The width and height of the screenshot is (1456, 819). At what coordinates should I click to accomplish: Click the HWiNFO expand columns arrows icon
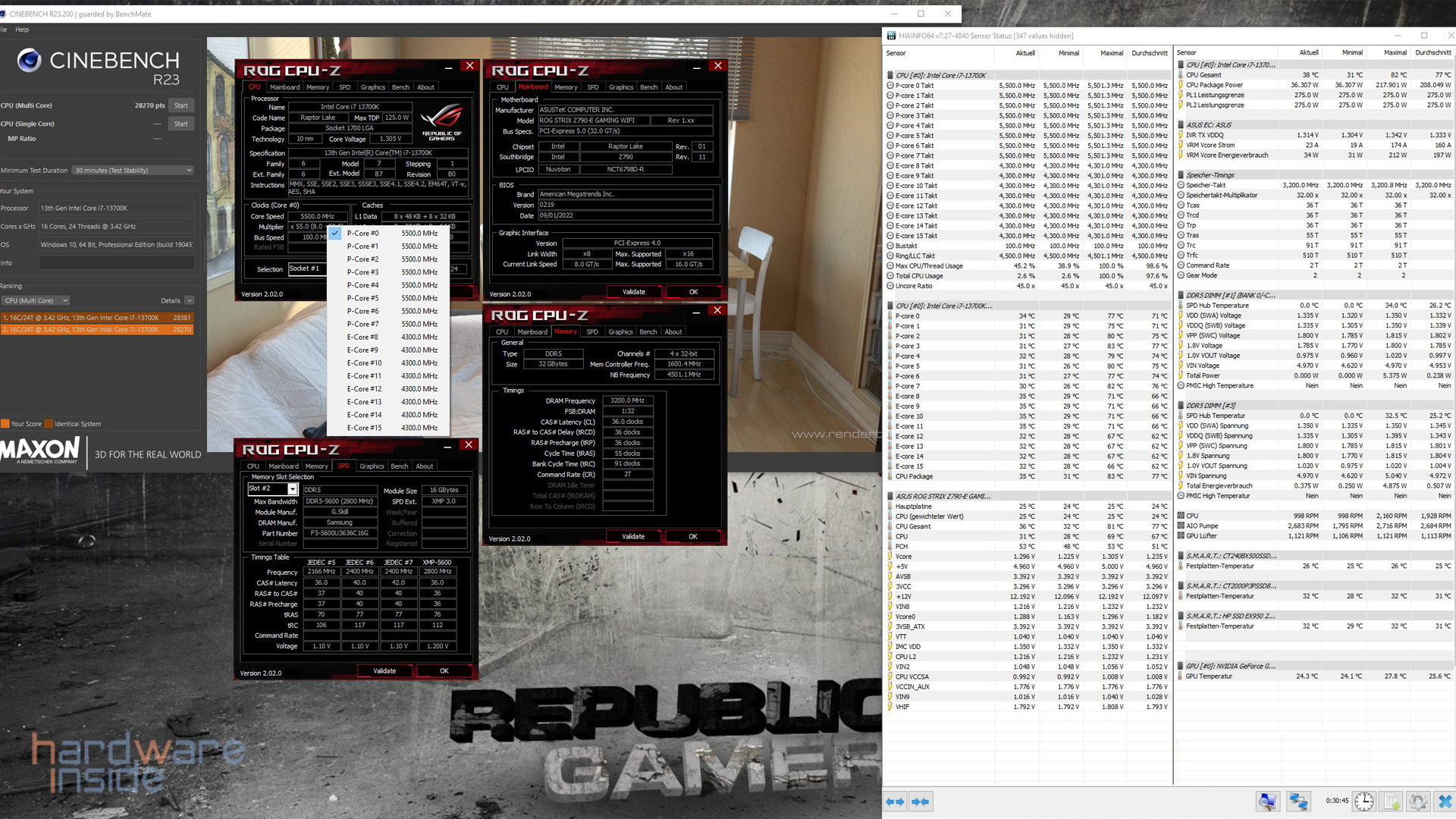click(896, 802)
